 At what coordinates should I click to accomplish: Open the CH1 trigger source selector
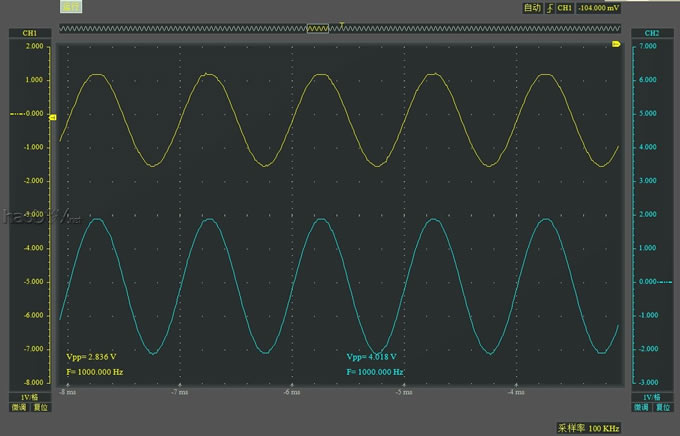(x=565, y=8)
